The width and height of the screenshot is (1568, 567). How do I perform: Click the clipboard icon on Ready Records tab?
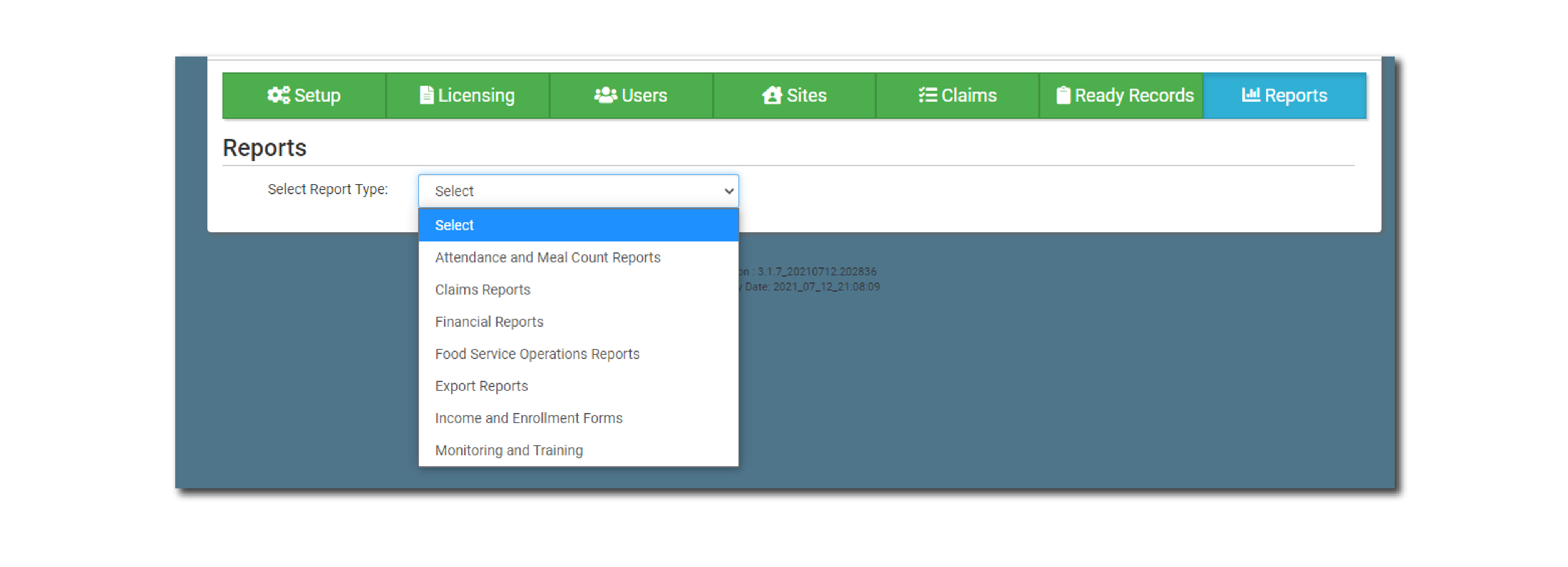tap(1063, 95)
